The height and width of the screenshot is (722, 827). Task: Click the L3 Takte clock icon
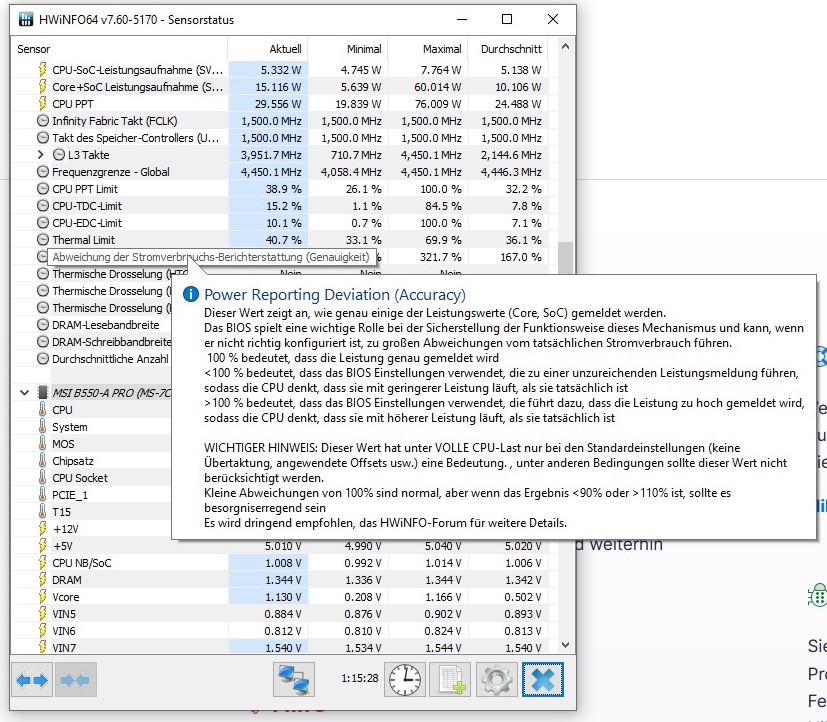pos(59,155)
